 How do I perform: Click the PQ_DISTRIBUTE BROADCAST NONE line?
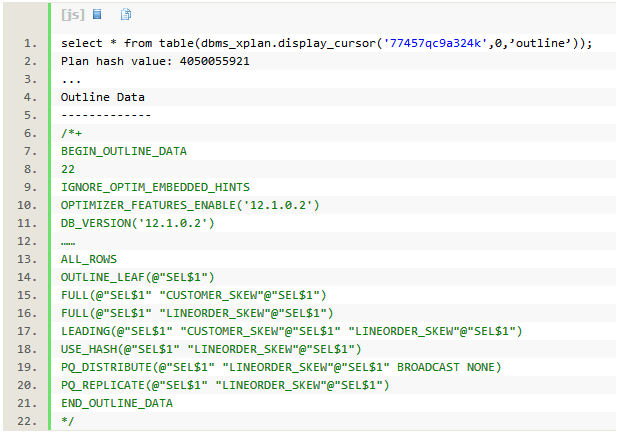pyautogui.click(x=281, y=367)
